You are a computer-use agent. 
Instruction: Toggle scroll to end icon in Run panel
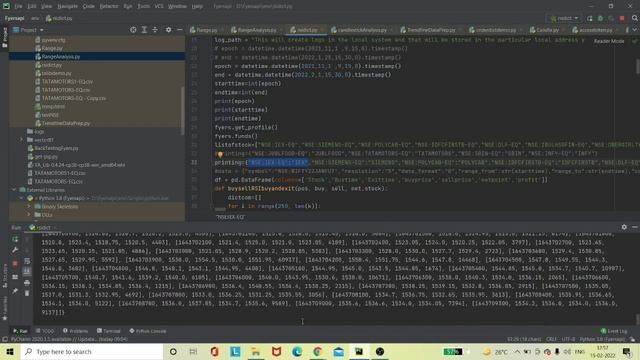pos(27,271)
